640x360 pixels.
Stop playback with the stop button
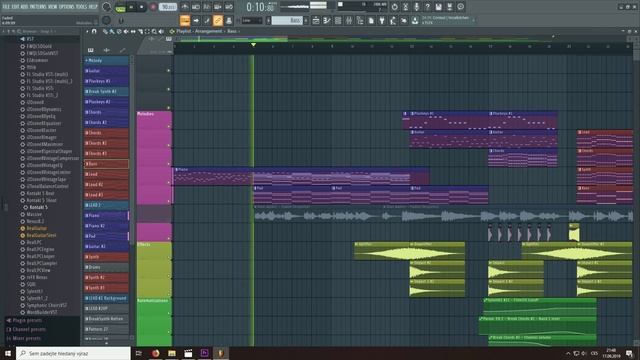(x=142, y=7)
